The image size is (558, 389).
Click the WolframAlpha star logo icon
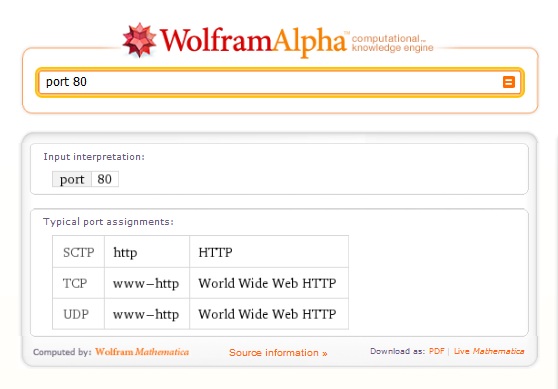(x=139, y=40)
